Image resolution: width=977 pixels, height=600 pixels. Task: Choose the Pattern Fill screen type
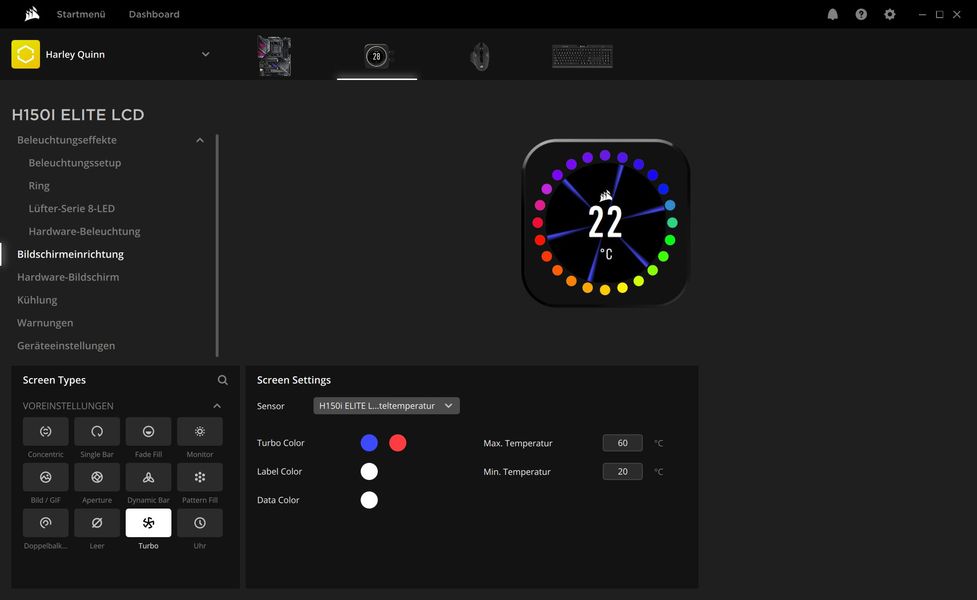click(x=200, y=477)
